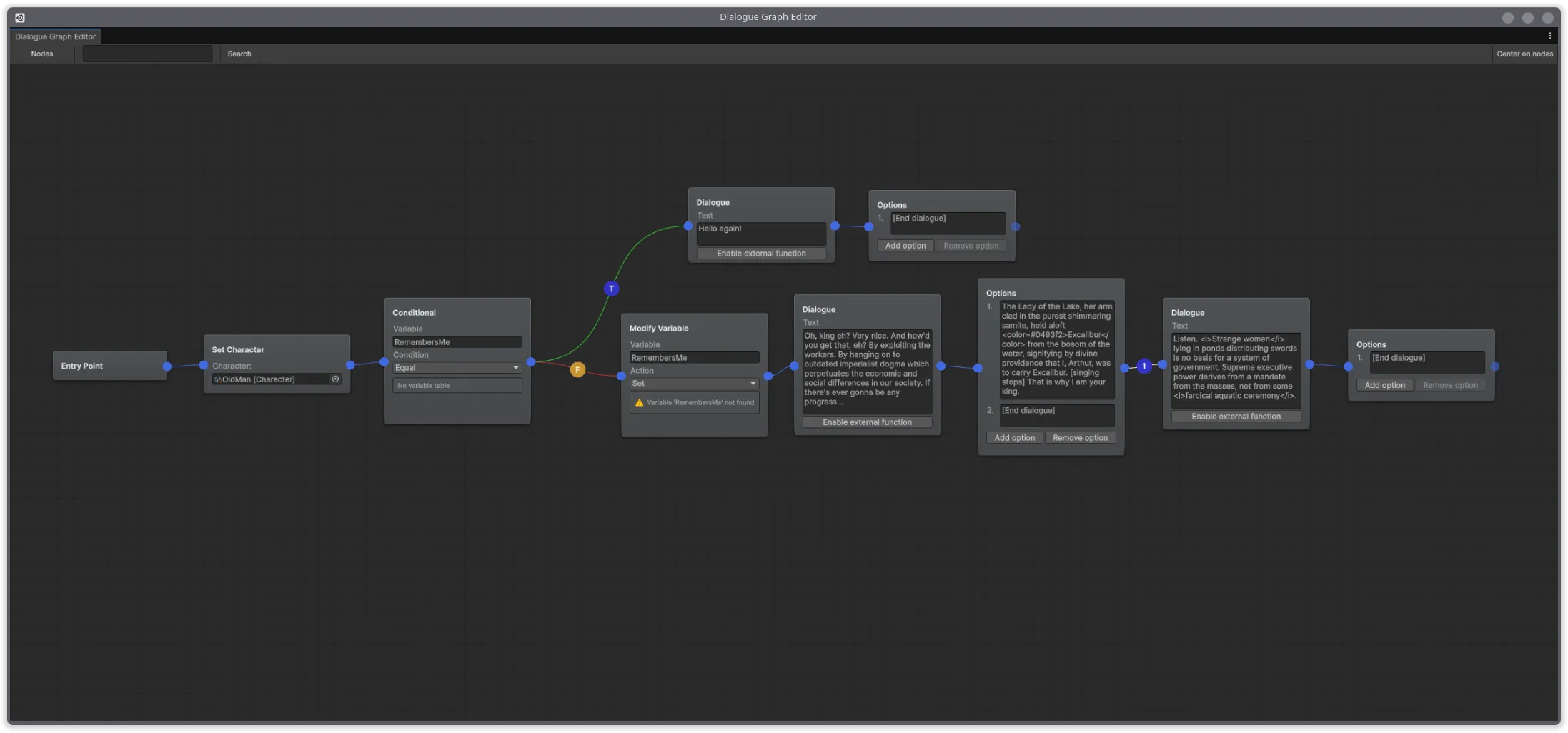Click Remove option in rightmost Options node
This screenshot has height=733, width=1568.
tap(1450, 385)
